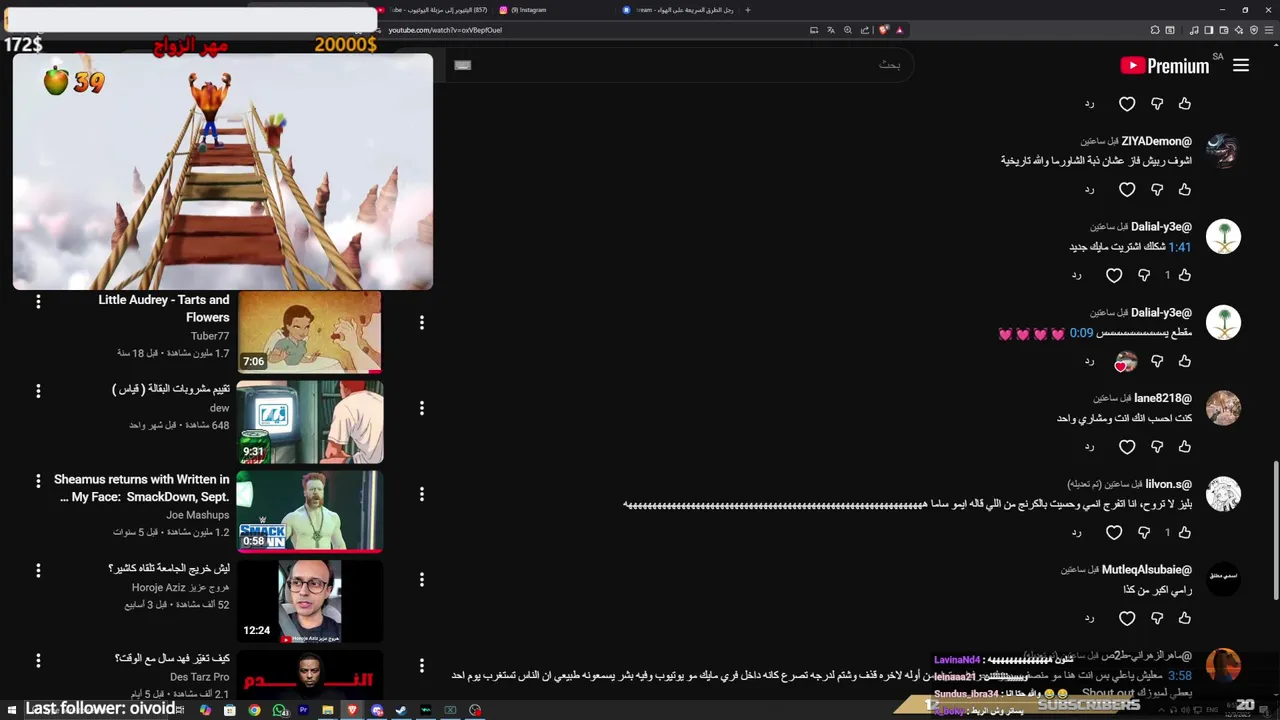1280x720 pixels.
Task: Open the Leo AI sparkle icon
Action: [1240, 30]
